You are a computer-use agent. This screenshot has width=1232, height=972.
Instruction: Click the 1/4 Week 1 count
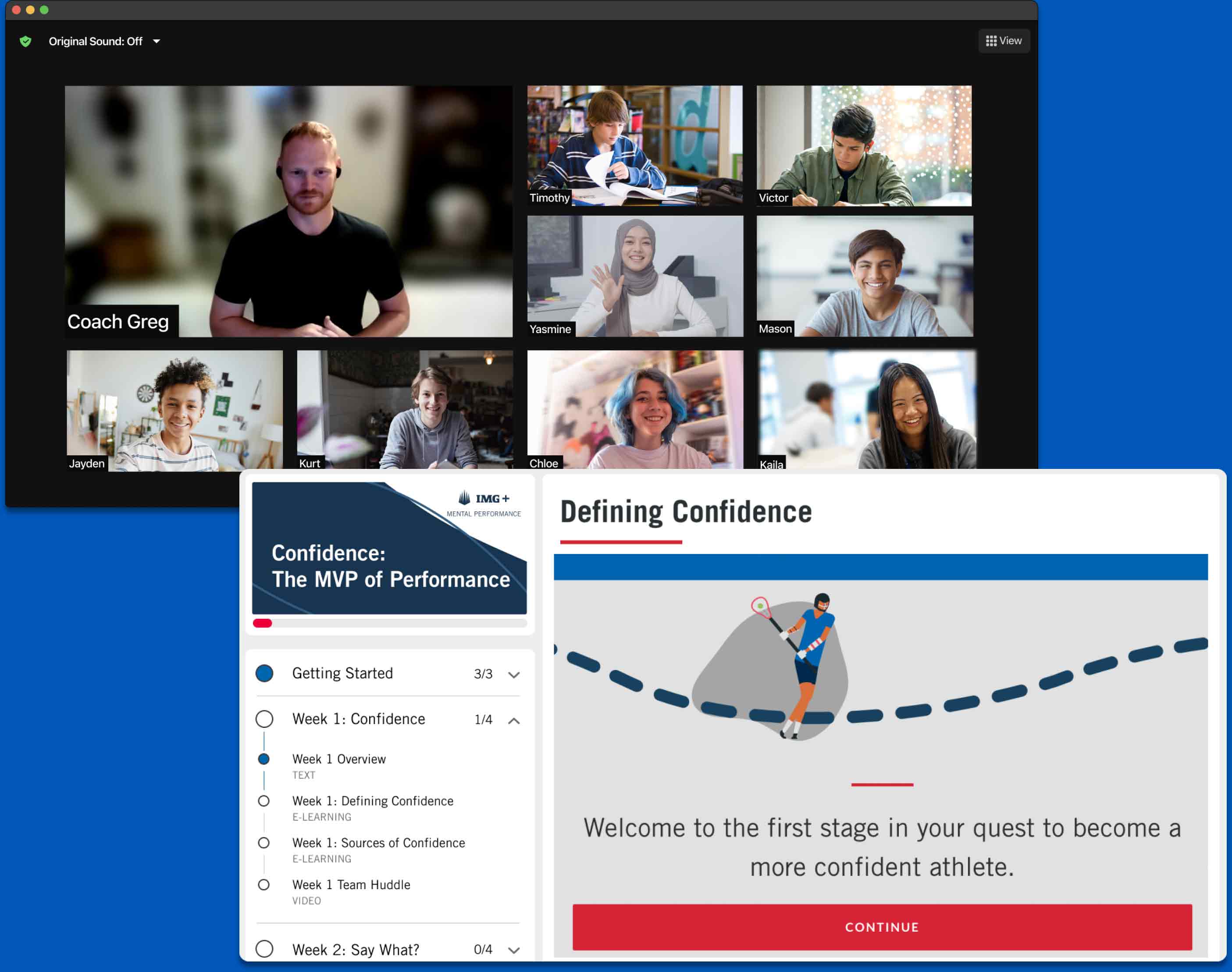click(483, 719)
